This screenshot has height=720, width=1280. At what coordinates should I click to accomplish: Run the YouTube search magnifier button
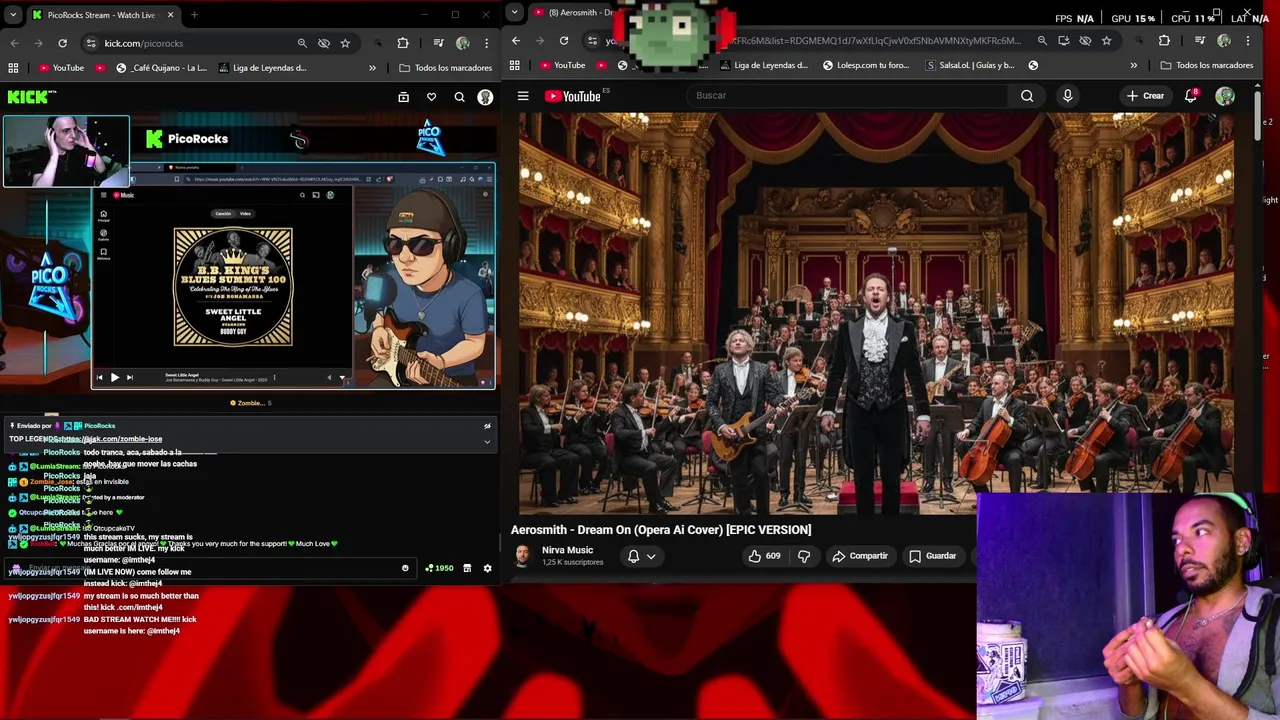tap(1027, 96)
